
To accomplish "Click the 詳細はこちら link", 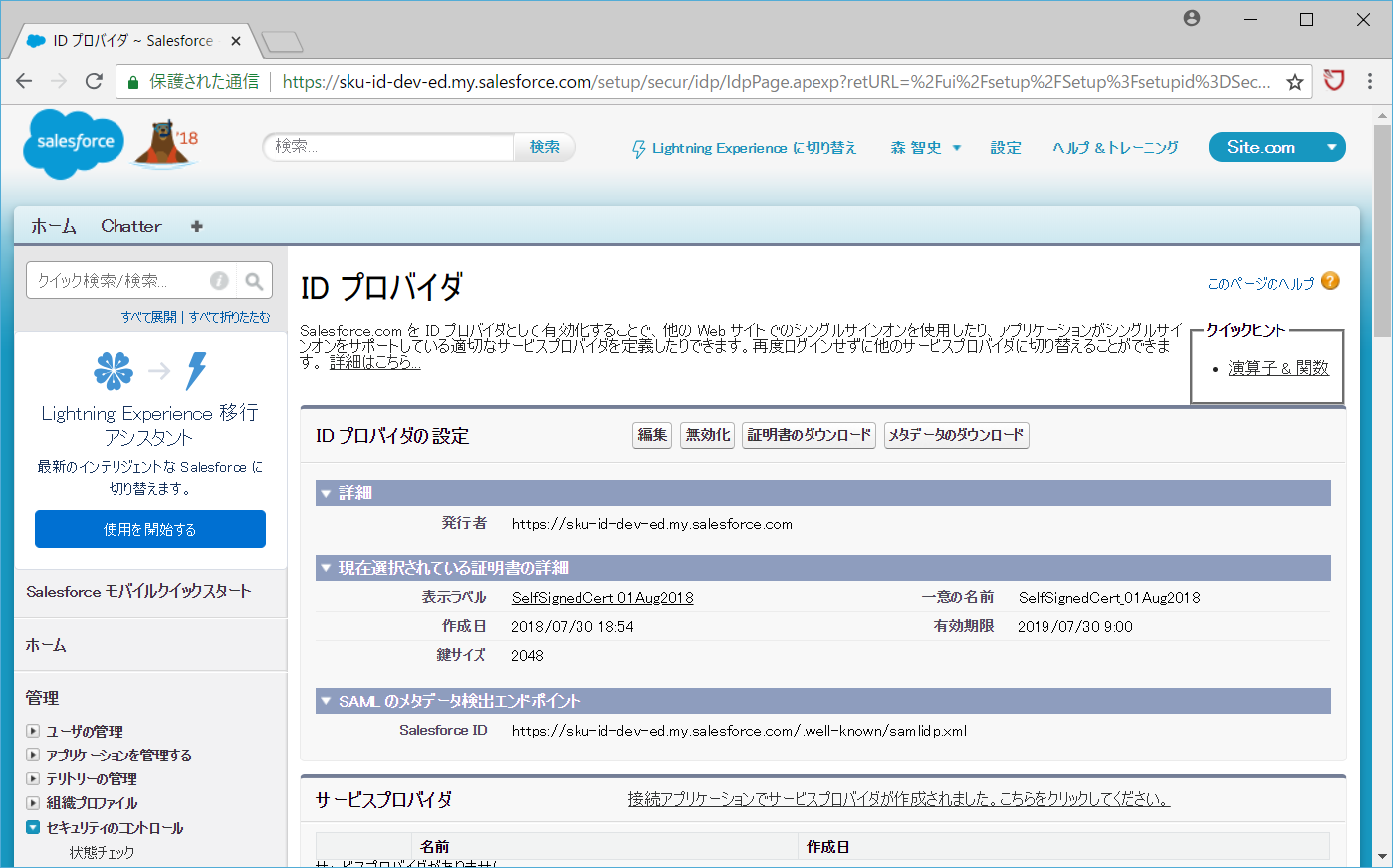I will (x=375, y=362).
